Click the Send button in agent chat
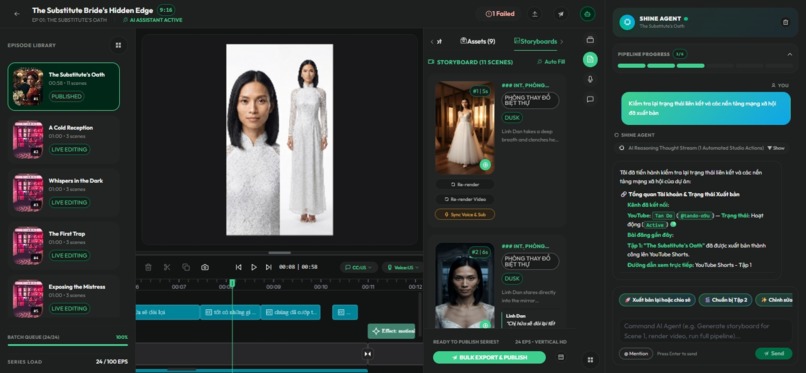Image resolution: width=806 pixels, height=373 pixels. (774, 353)
